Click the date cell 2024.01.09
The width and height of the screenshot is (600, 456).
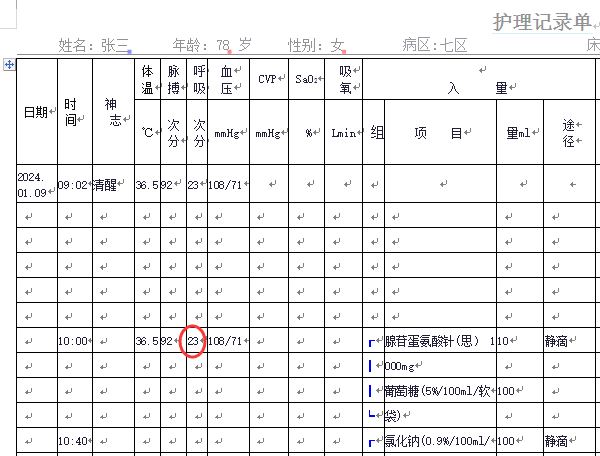coord(37,184)
